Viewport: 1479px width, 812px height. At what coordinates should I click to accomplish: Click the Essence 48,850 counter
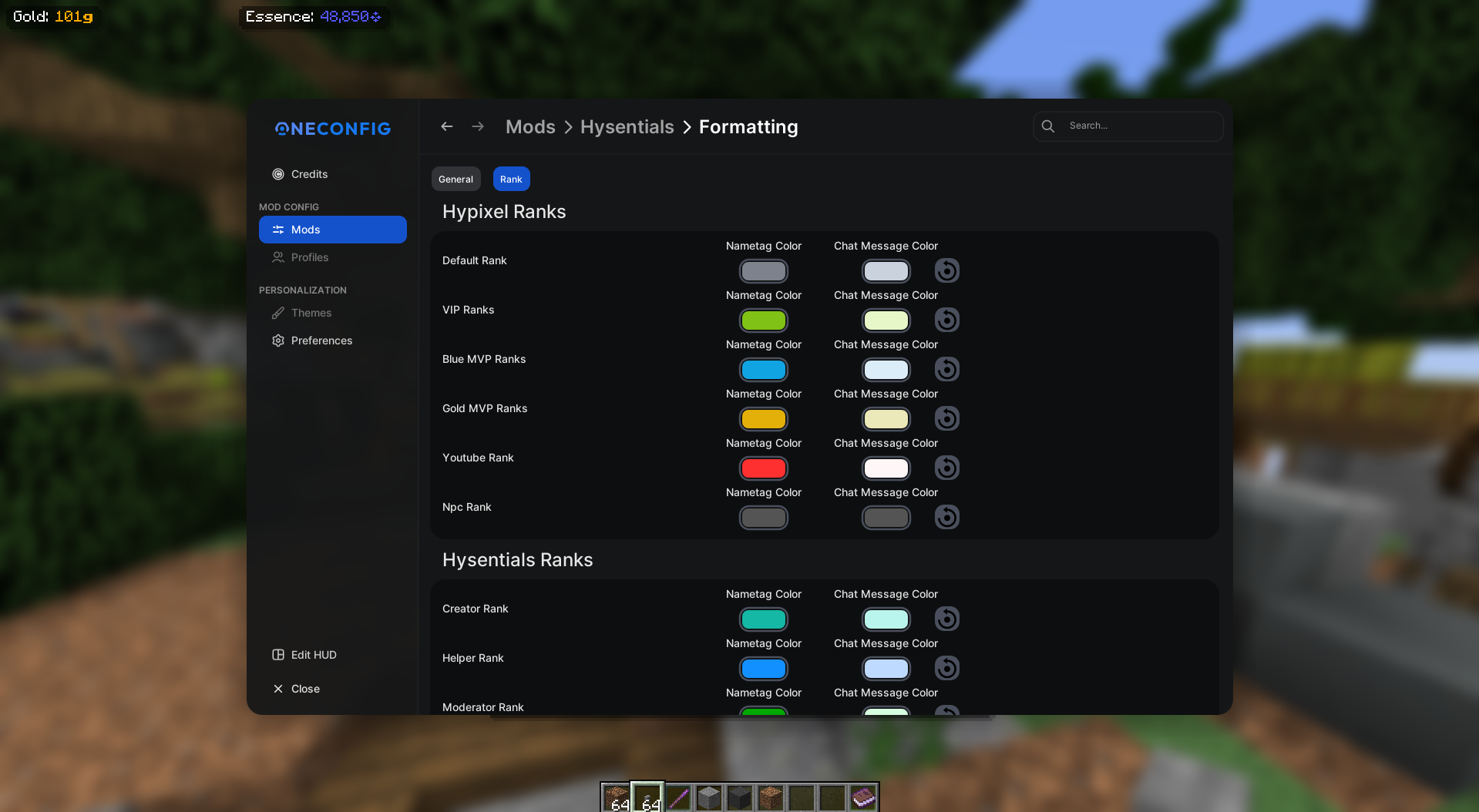coord(313,16)
